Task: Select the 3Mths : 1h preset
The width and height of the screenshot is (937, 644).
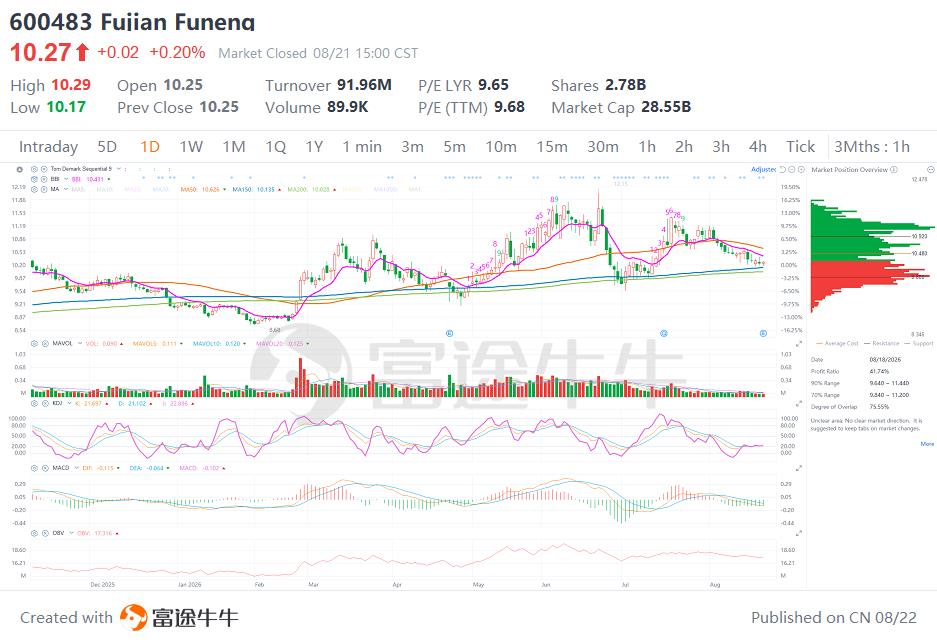Action: [872, 147]
